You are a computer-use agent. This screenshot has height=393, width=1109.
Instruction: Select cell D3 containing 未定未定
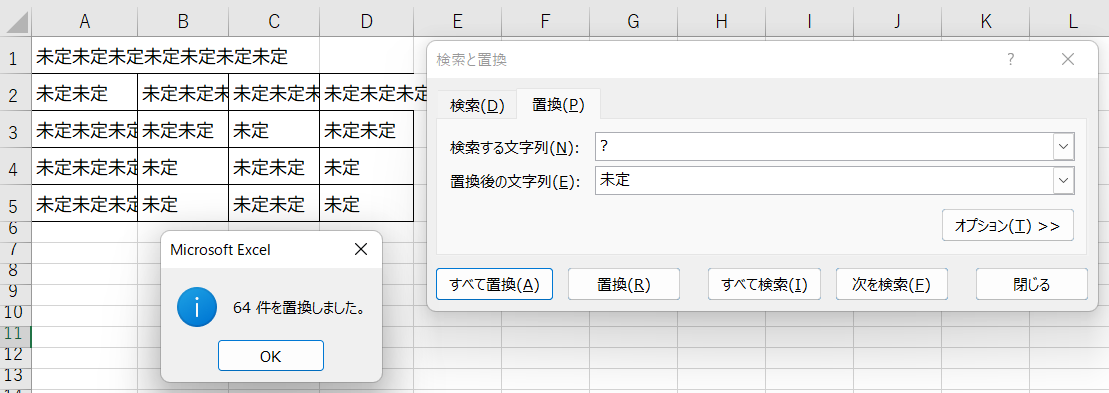pyautogui.click(x=366, y=129)
